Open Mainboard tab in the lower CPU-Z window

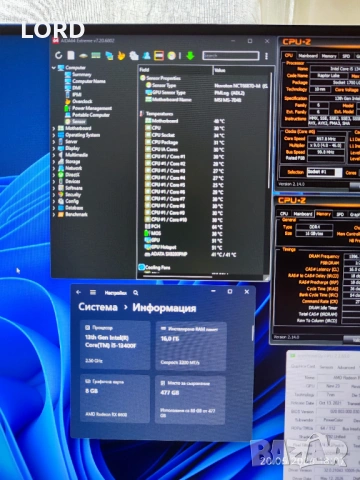pos(303,214)
